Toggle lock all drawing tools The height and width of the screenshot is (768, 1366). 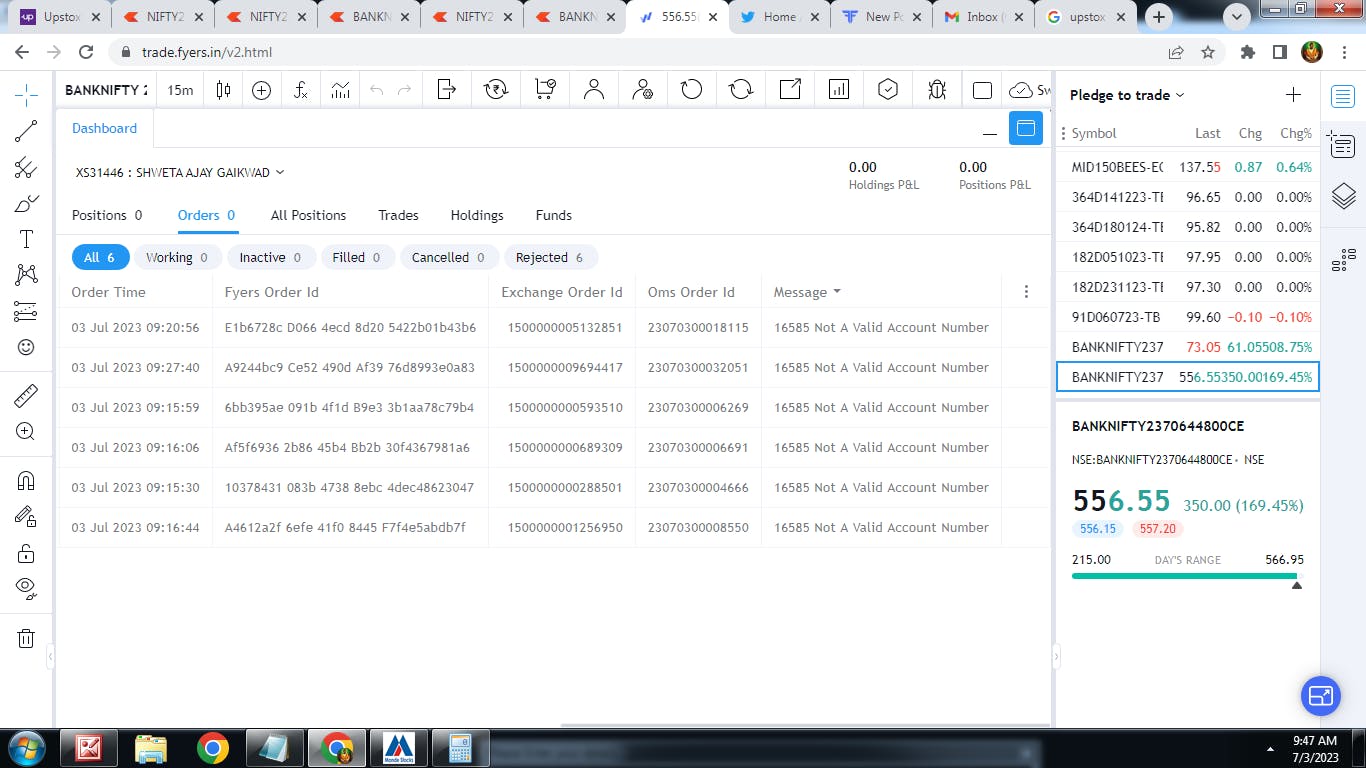click(x=26, y=553)
